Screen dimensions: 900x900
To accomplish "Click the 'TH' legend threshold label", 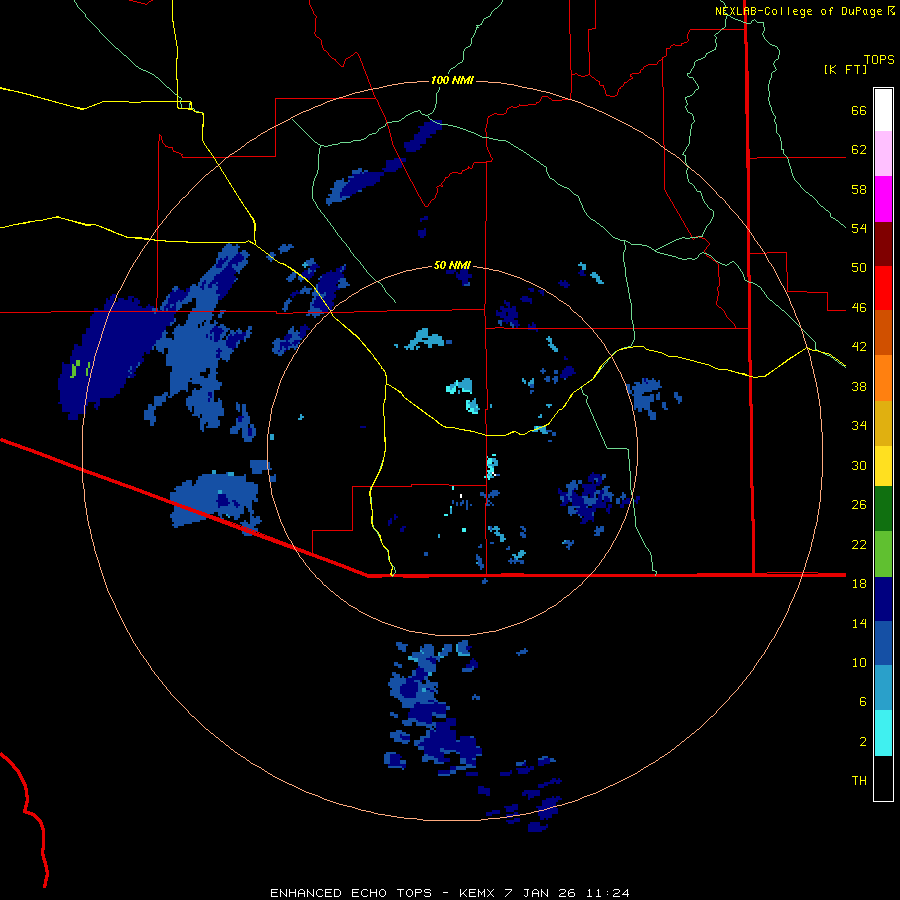I will pos(859,781).
